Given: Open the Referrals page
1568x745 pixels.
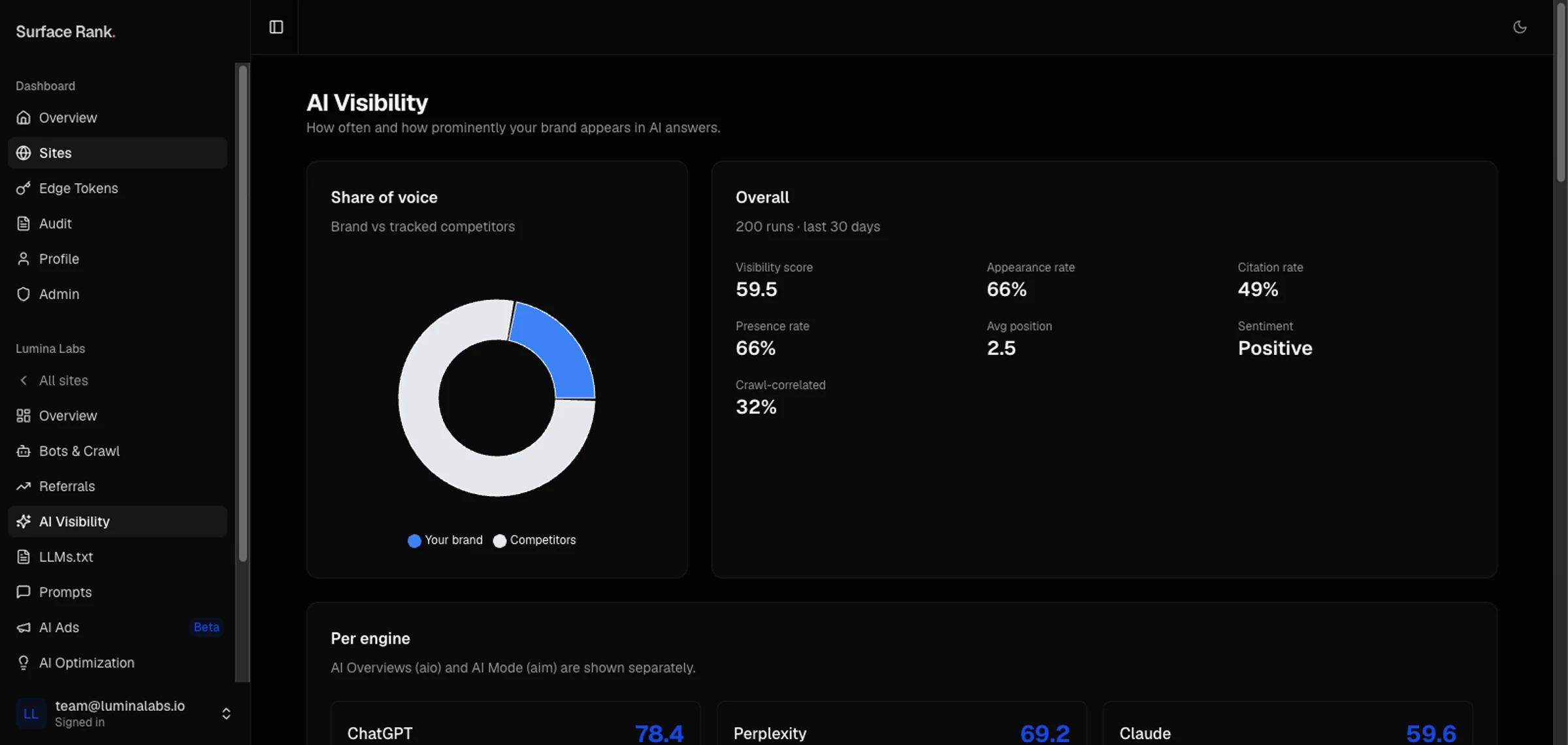Looking at the screenshot, I should pyautogui.click(x=118, y=486).
